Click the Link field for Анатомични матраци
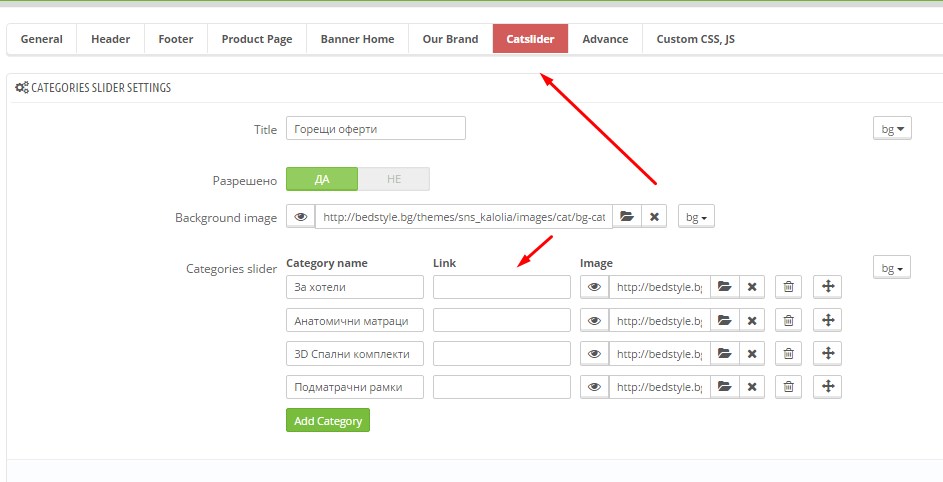This screenshot has height=482, width=943. pyautogui.click(x=502, y=320)
